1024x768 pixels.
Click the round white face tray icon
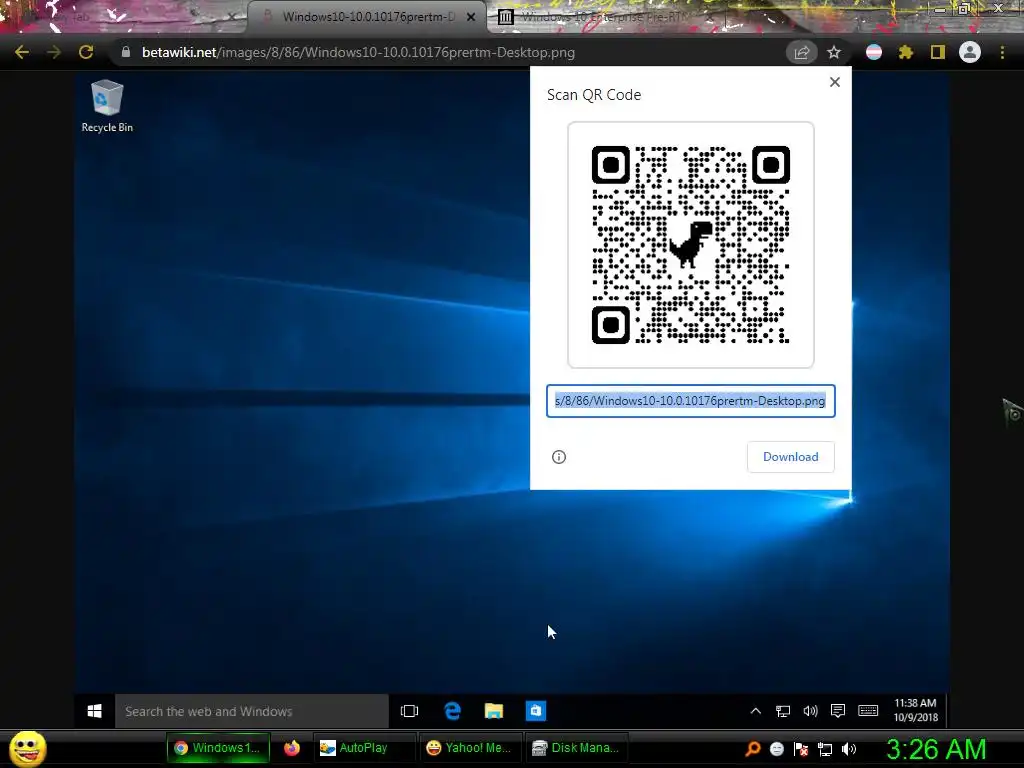click(776, 749)
